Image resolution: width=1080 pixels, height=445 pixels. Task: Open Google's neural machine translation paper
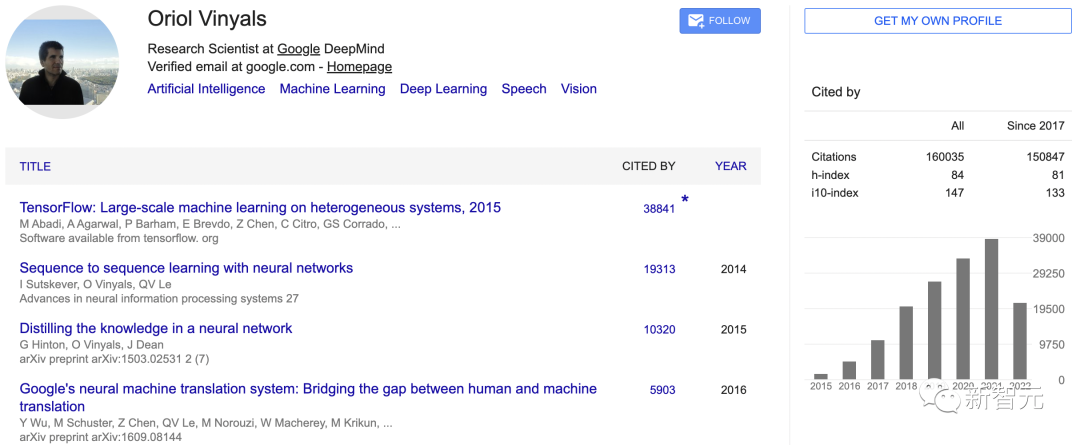[x=308, y=389]
